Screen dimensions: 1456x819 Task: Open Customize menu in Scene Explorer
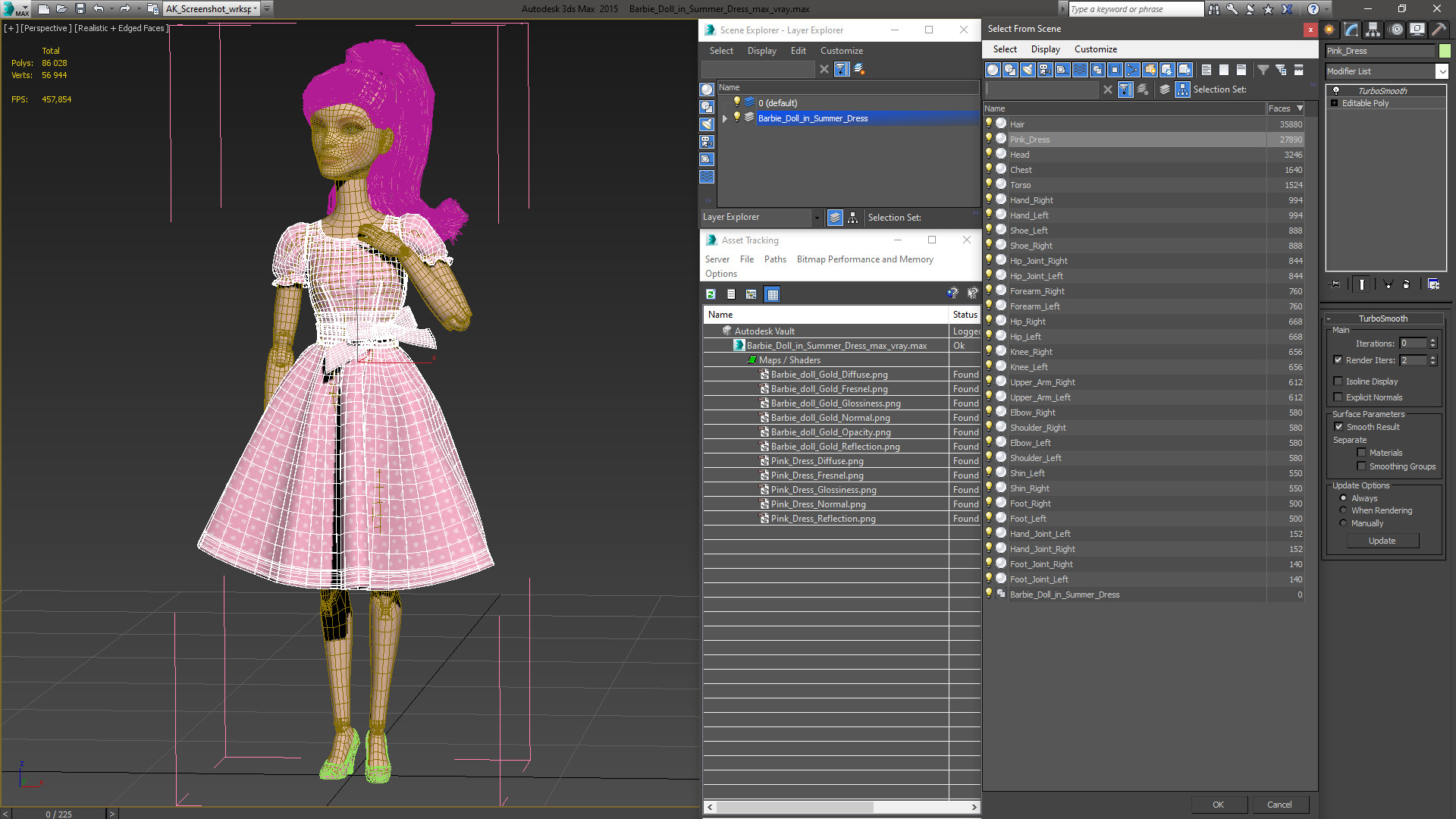841,51
